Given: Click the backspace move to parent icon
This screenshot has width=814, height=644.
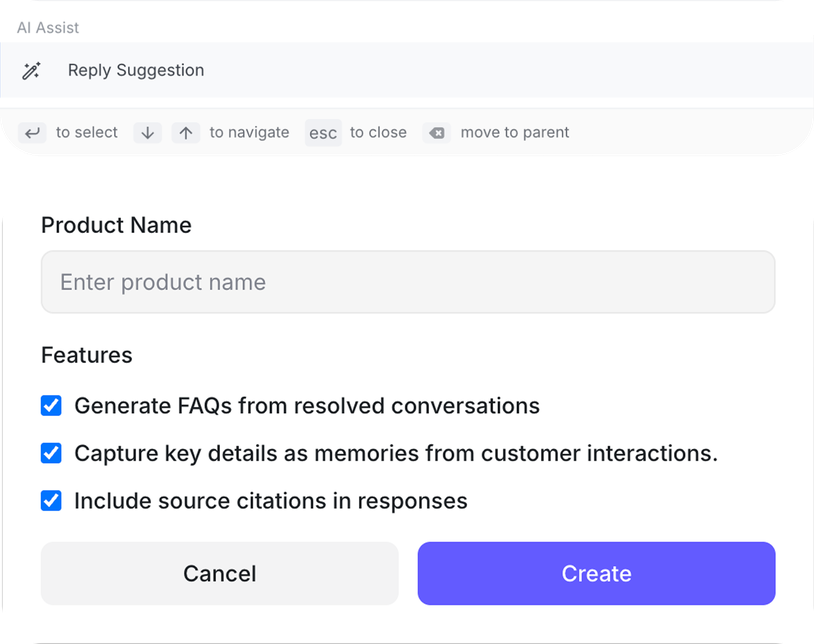Looking at the screenshot, I should pos(436,133).
